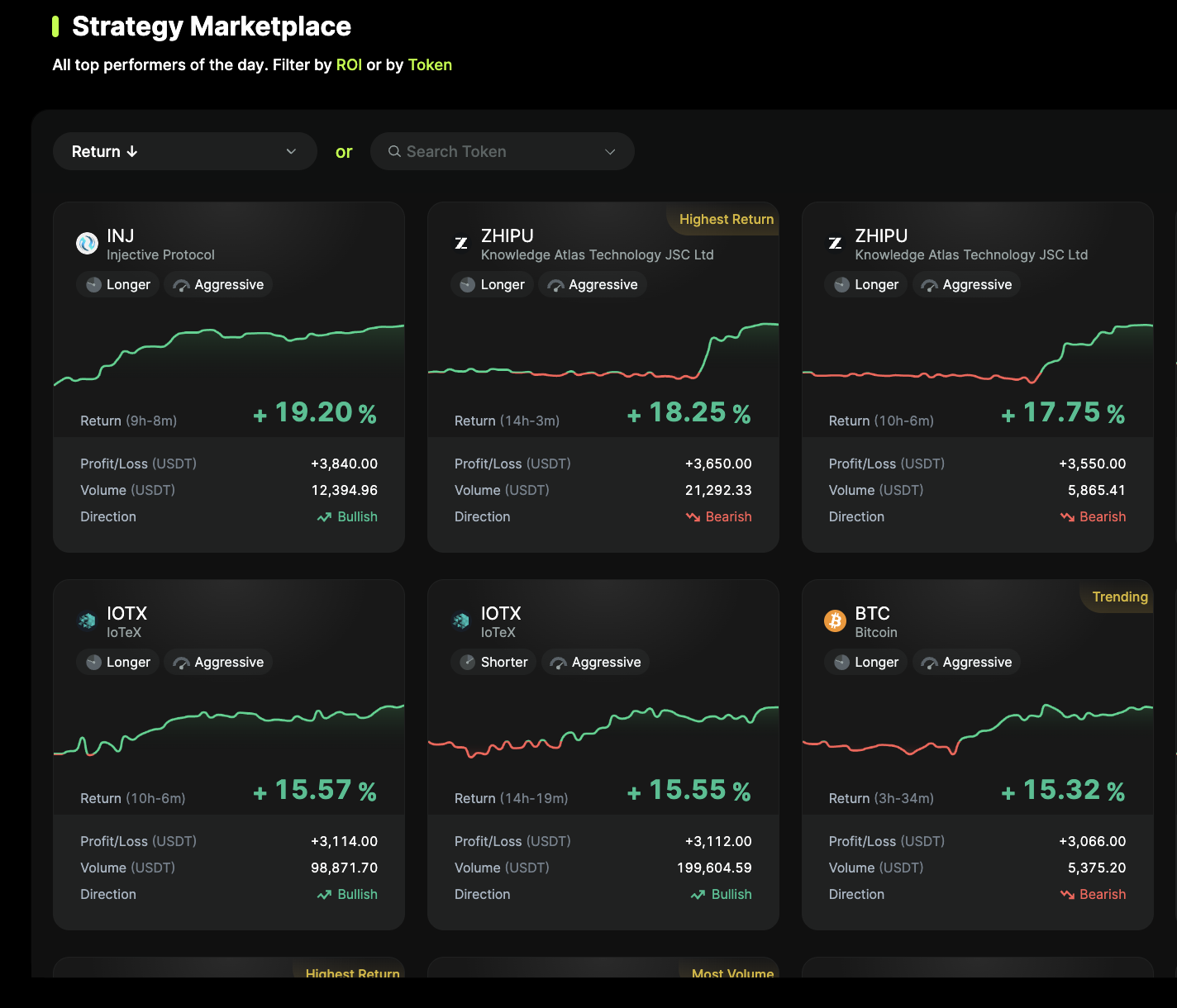Click the Injective Protocol name text
1177x1008 pixels.
(x=160, y=255)
